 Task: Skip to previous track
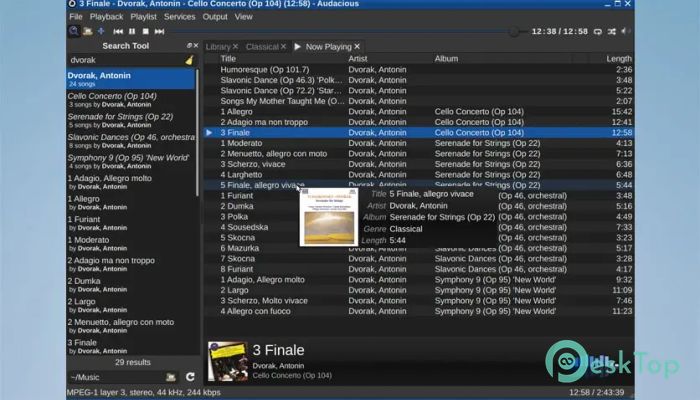[118, 31]
